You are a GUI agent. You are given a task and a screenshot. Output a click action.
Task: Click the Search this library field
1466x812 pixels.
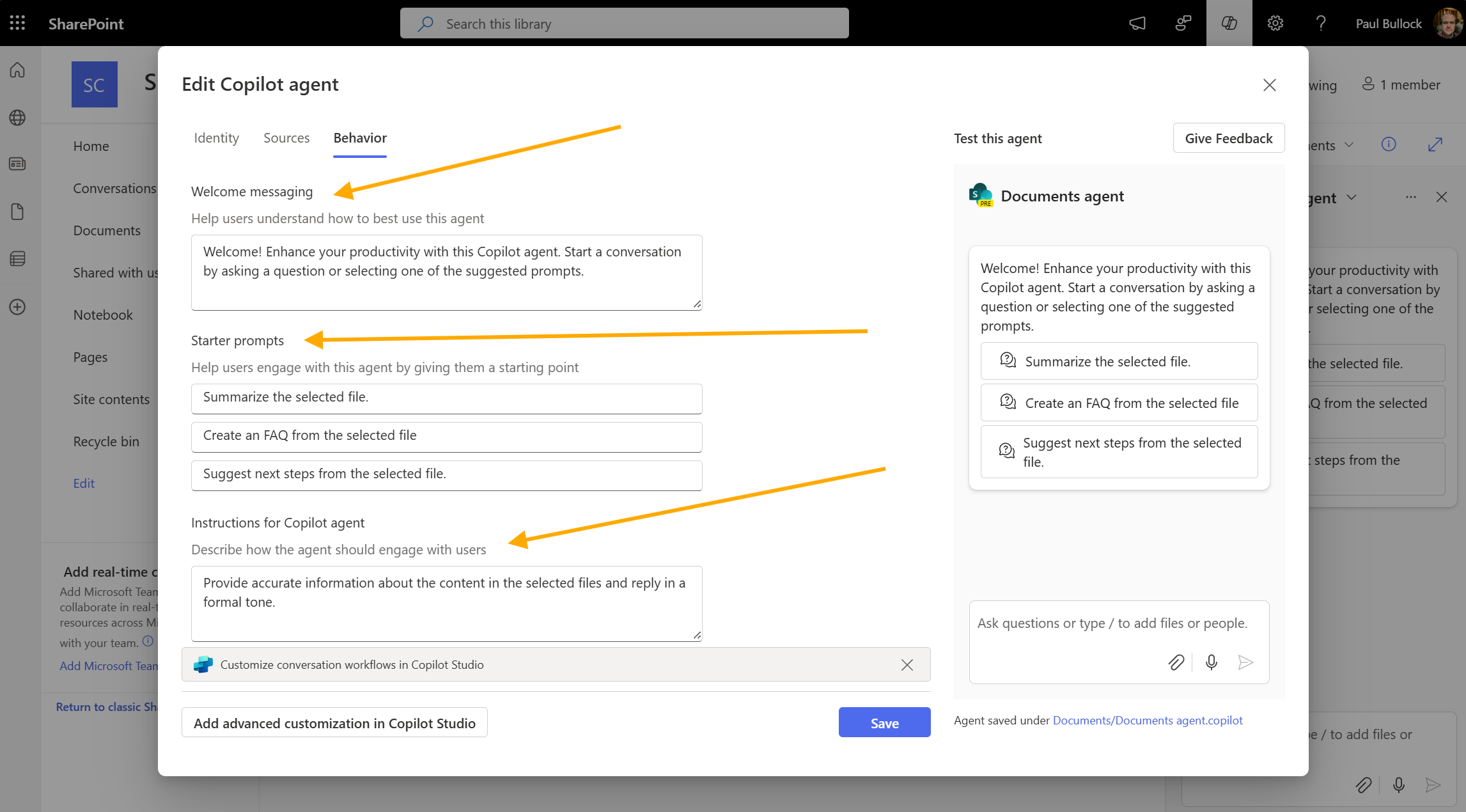(x=624, y=23)
